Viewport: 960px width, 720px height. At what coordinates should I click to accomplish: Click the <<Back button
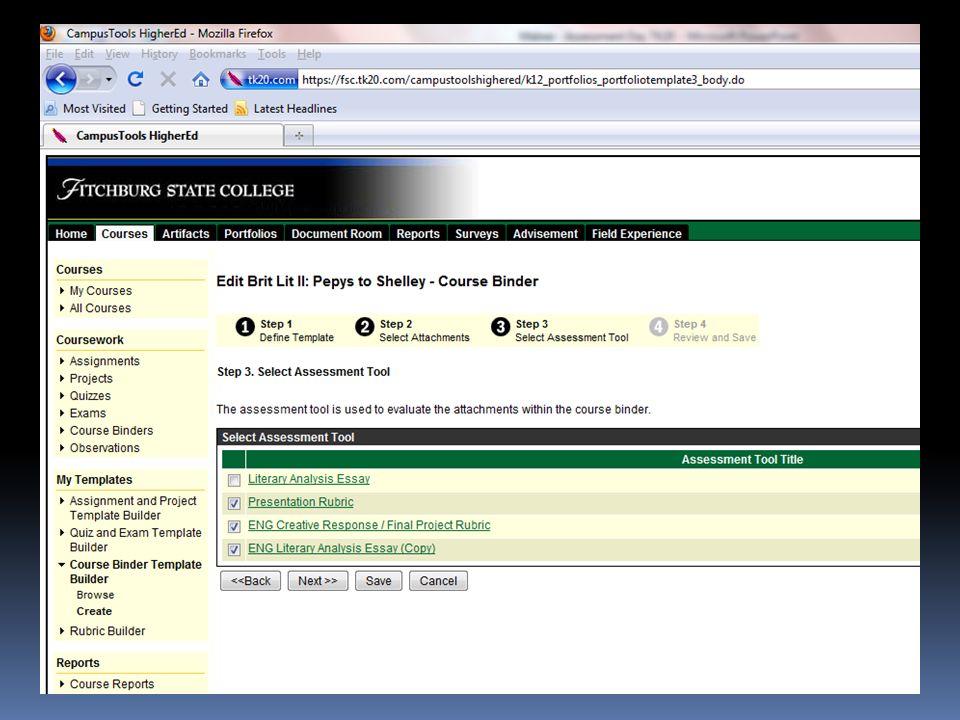(x=250, y=581)
